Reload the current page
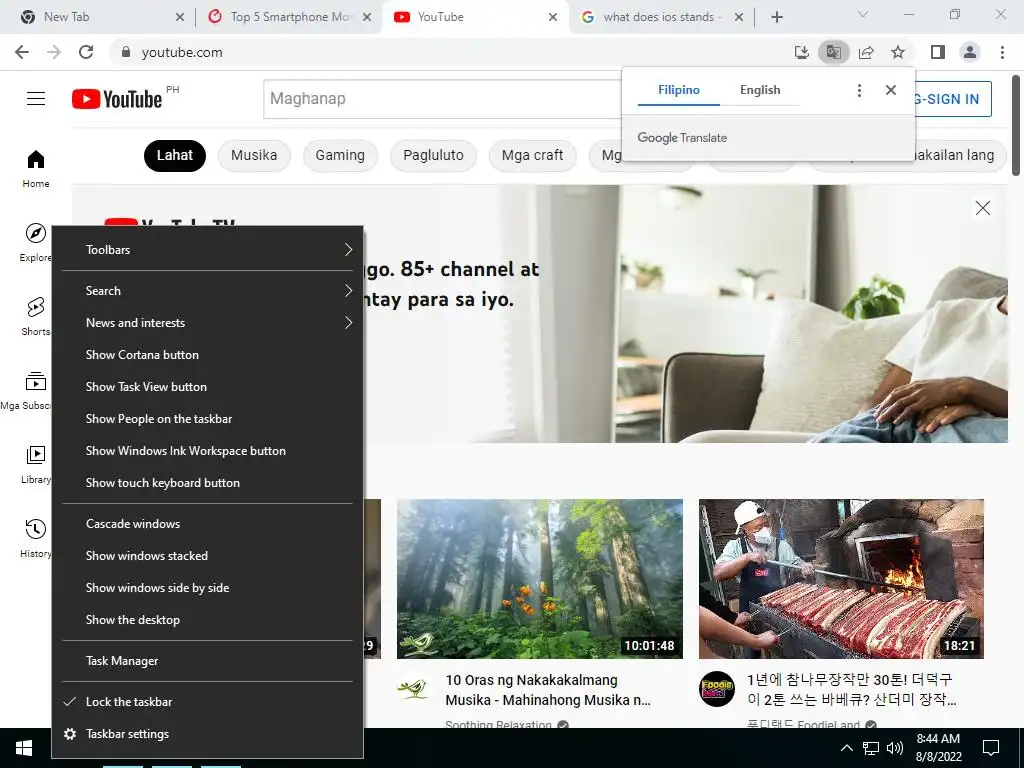Screen dimensions: 1024x768 pyautogui.click(x=86, y=52)
